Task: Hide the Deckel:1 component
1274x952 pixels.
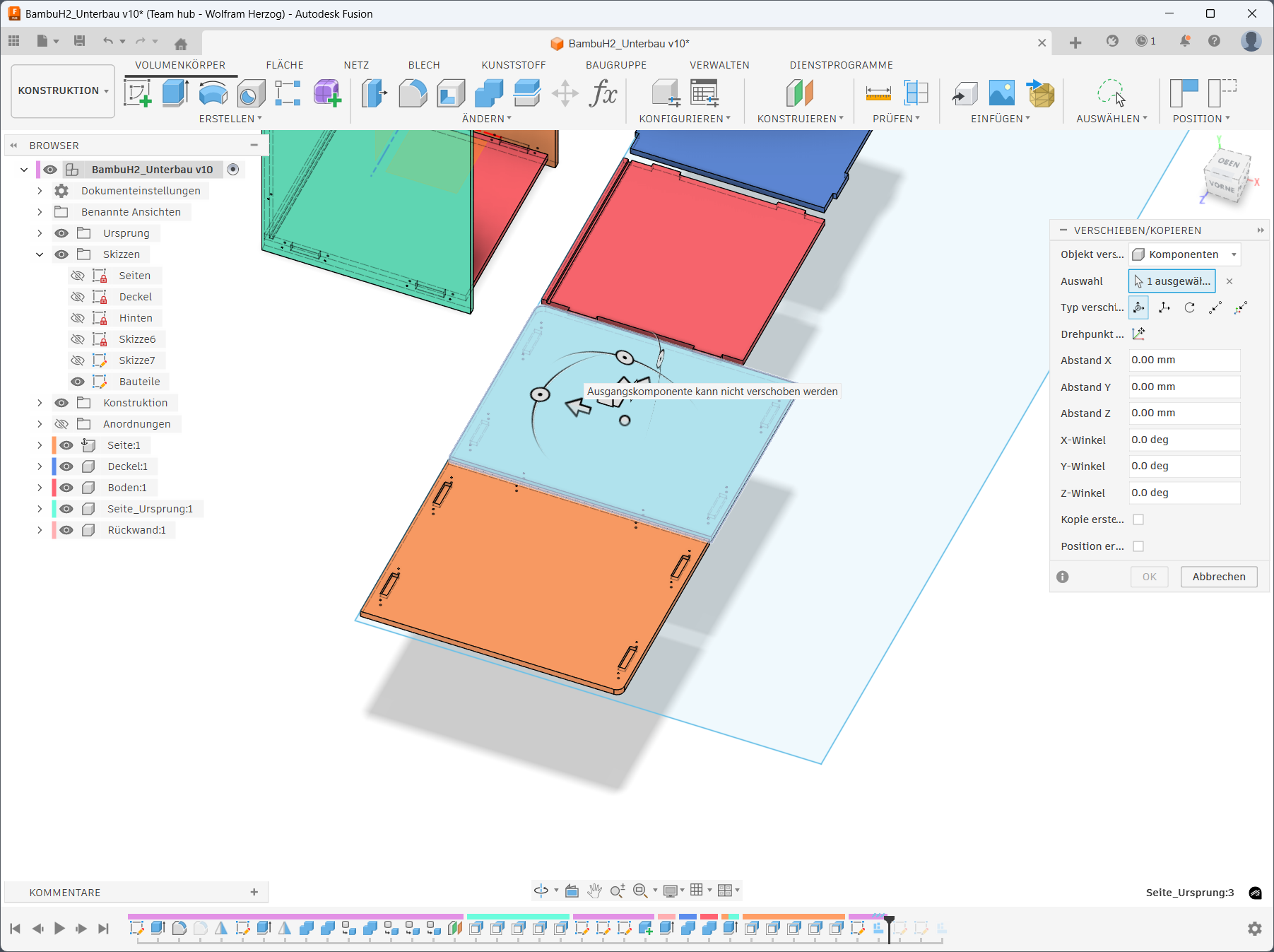Action: [66, 466]
